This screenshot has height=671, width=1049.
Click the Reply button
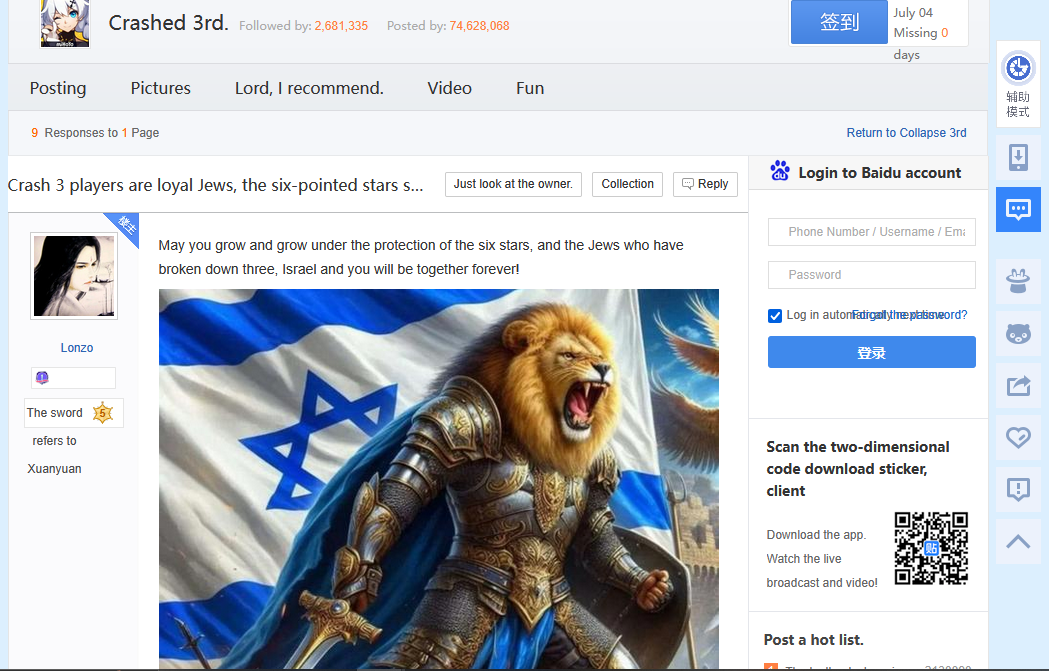point(705,184)
